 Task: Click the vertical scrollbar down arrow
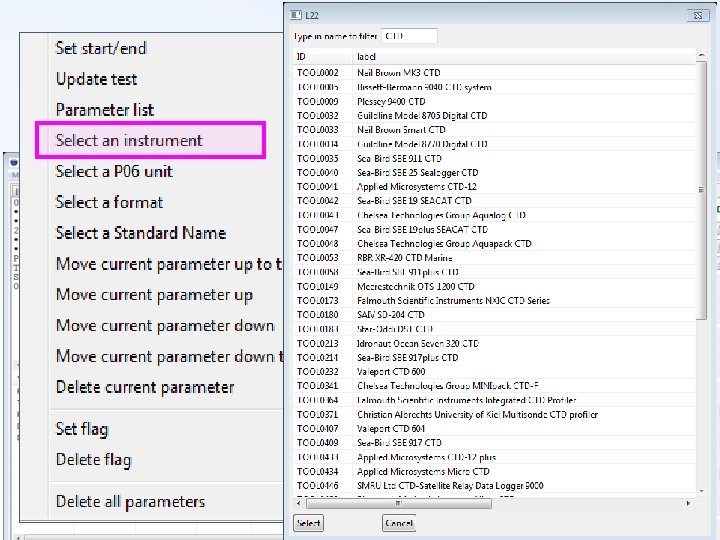701,491
